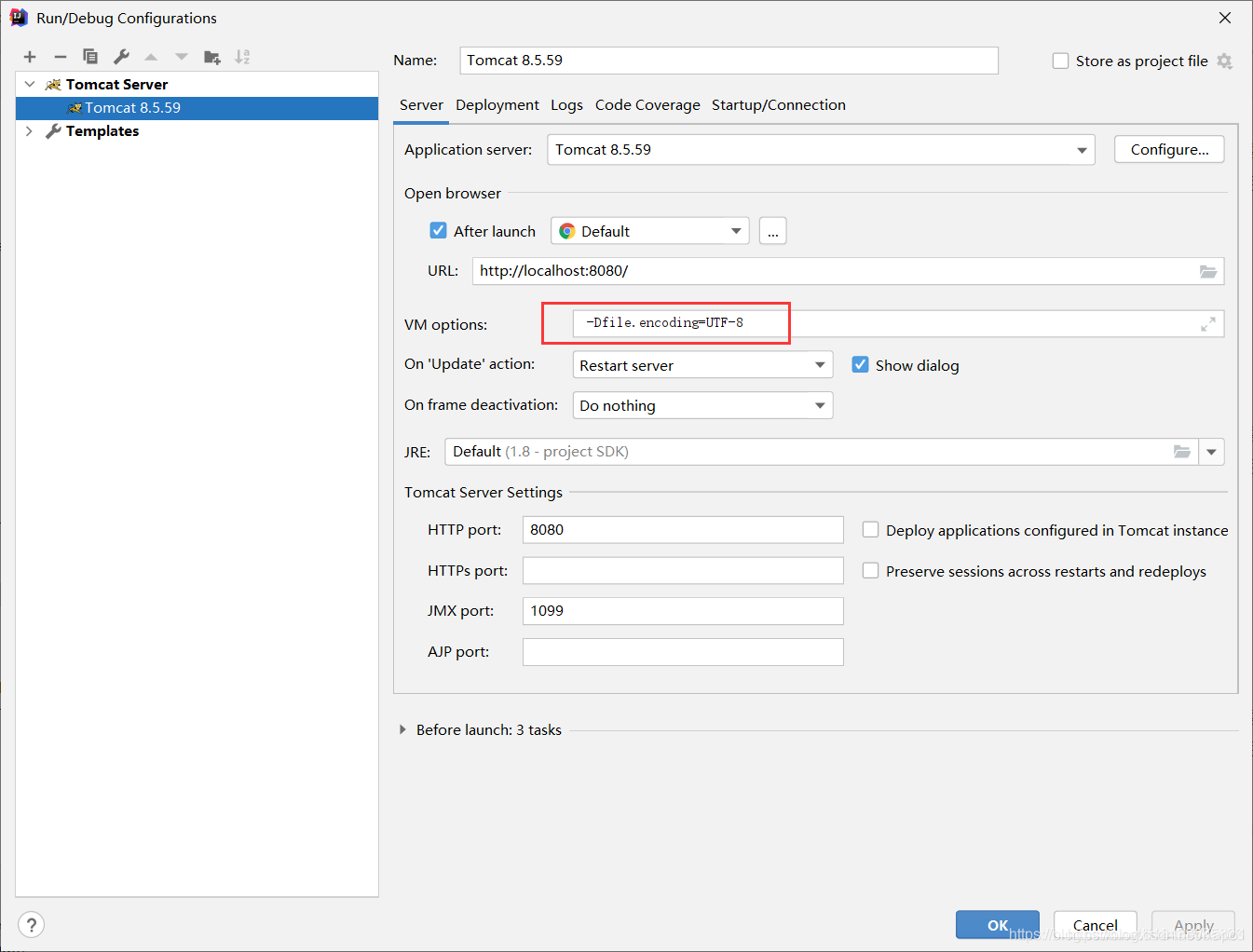Browse for a JRE with the folder icon

pos(1182,452)
